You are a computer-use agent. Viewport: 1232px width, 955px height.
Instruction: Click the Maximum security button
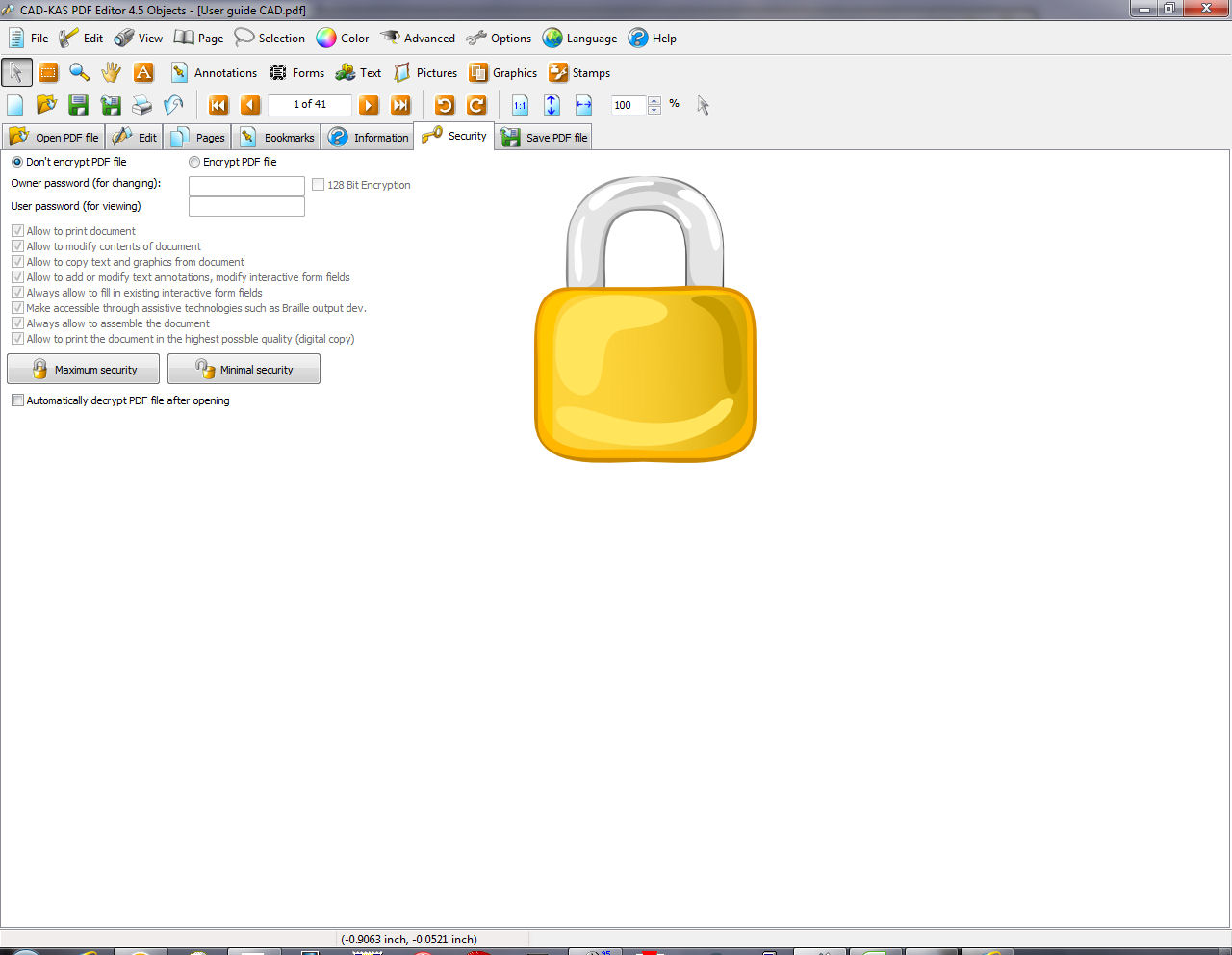point(84,370)
